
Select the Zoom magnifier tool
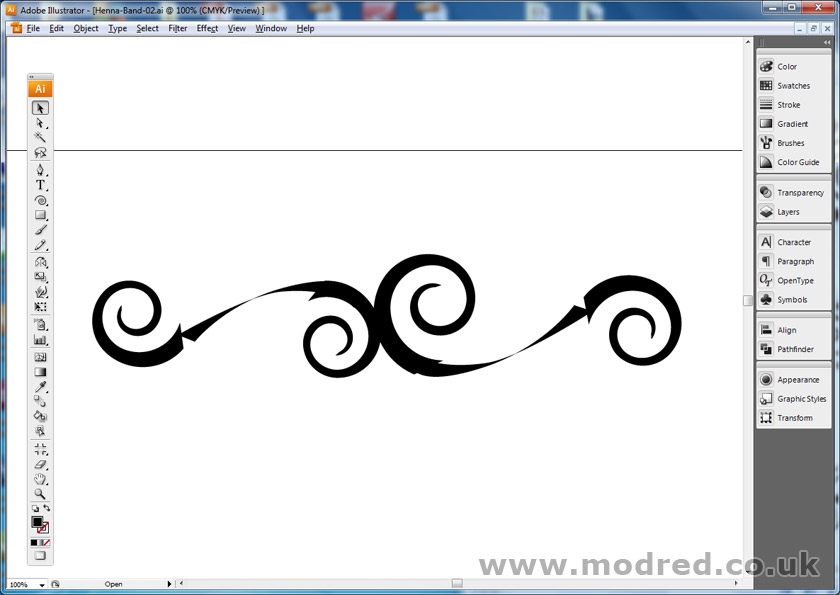coord(41,494)
